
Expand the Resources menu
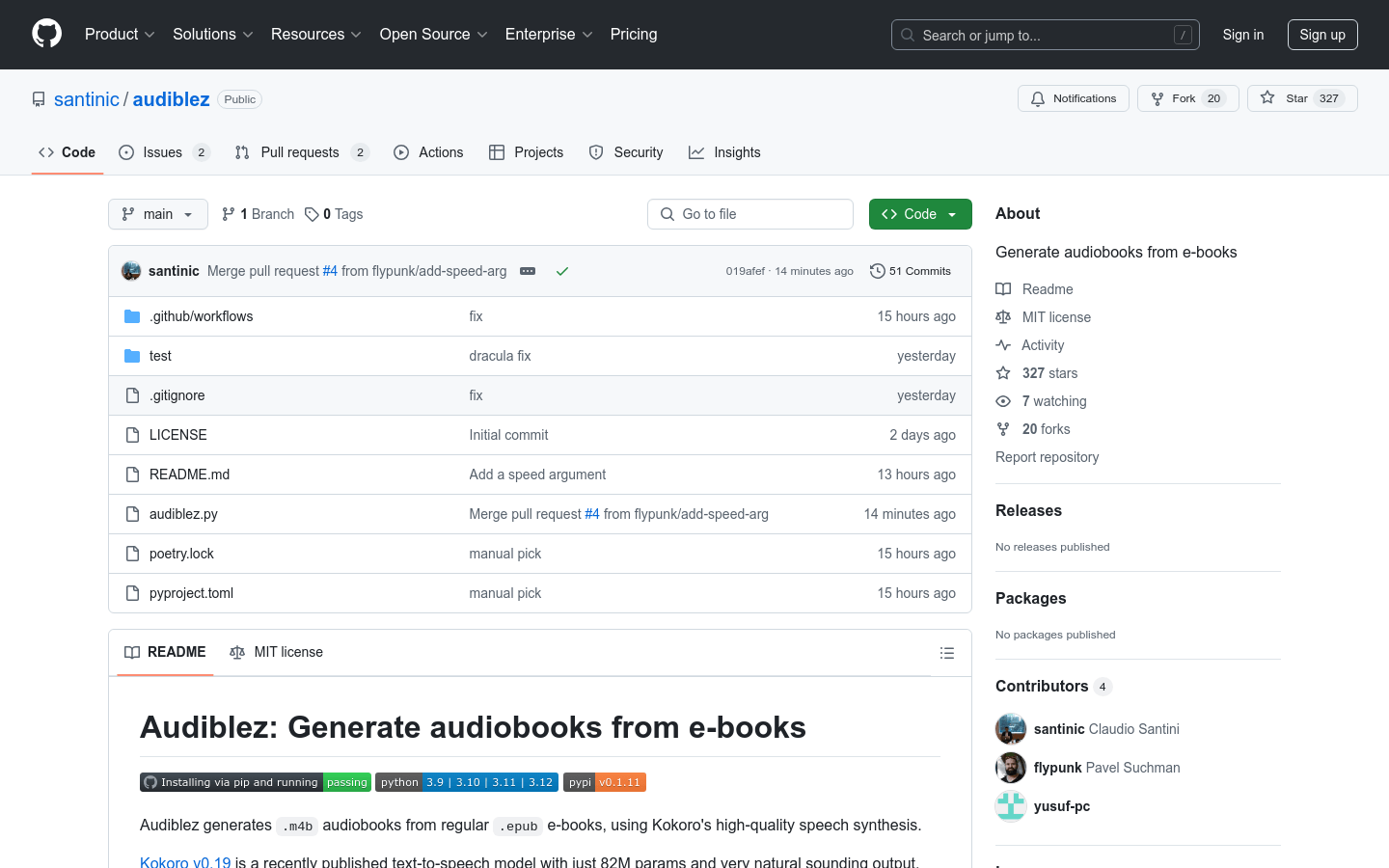tap(316, 35)
